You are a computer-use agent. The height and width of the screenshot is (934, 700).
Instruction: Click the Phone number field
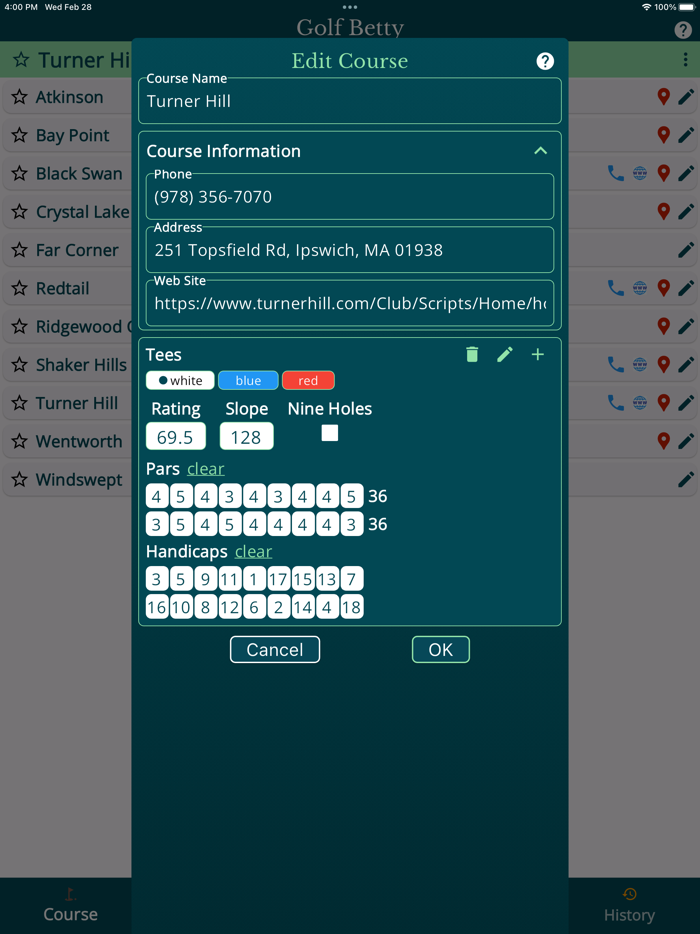(350, 197)
